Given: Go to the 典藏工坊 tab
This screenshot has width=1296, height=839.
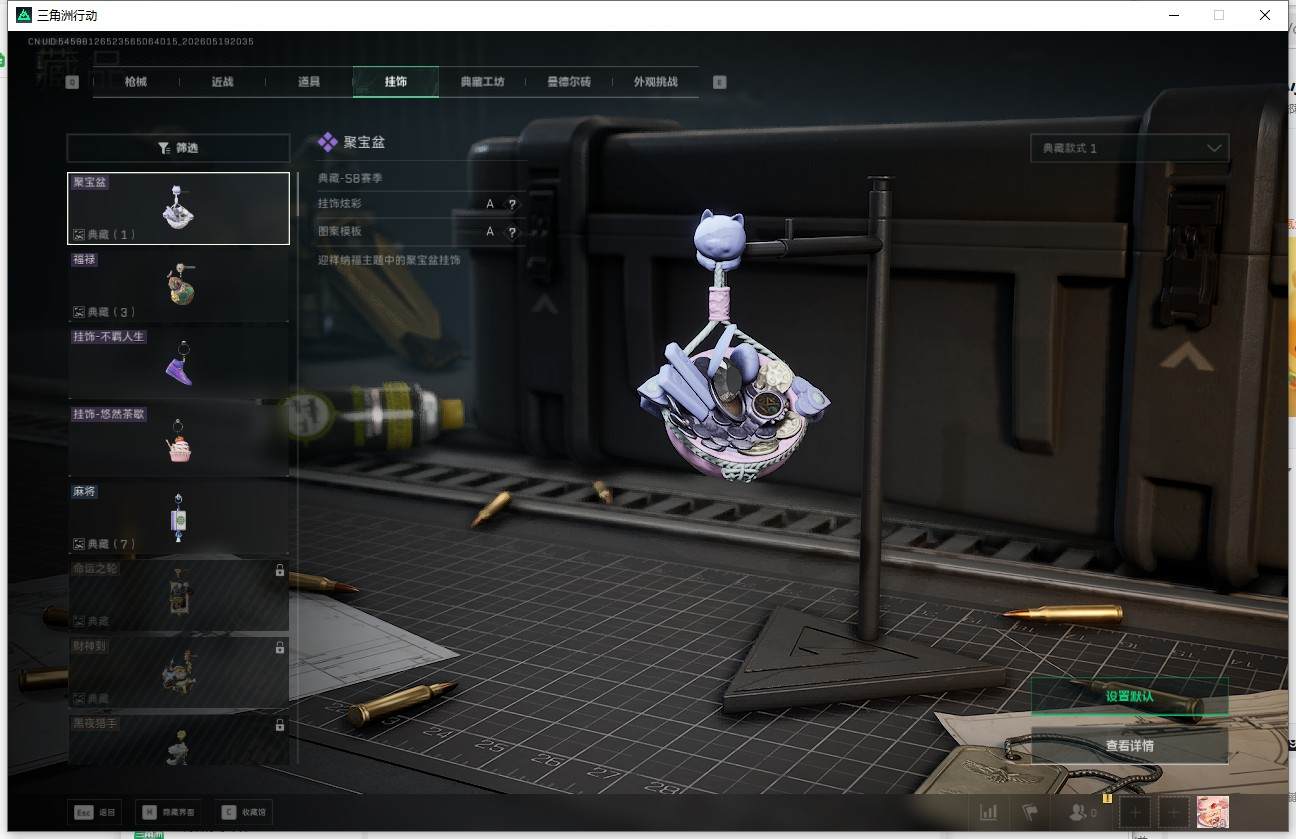Looking at the screenshot, I should click(x=482, y=82).
